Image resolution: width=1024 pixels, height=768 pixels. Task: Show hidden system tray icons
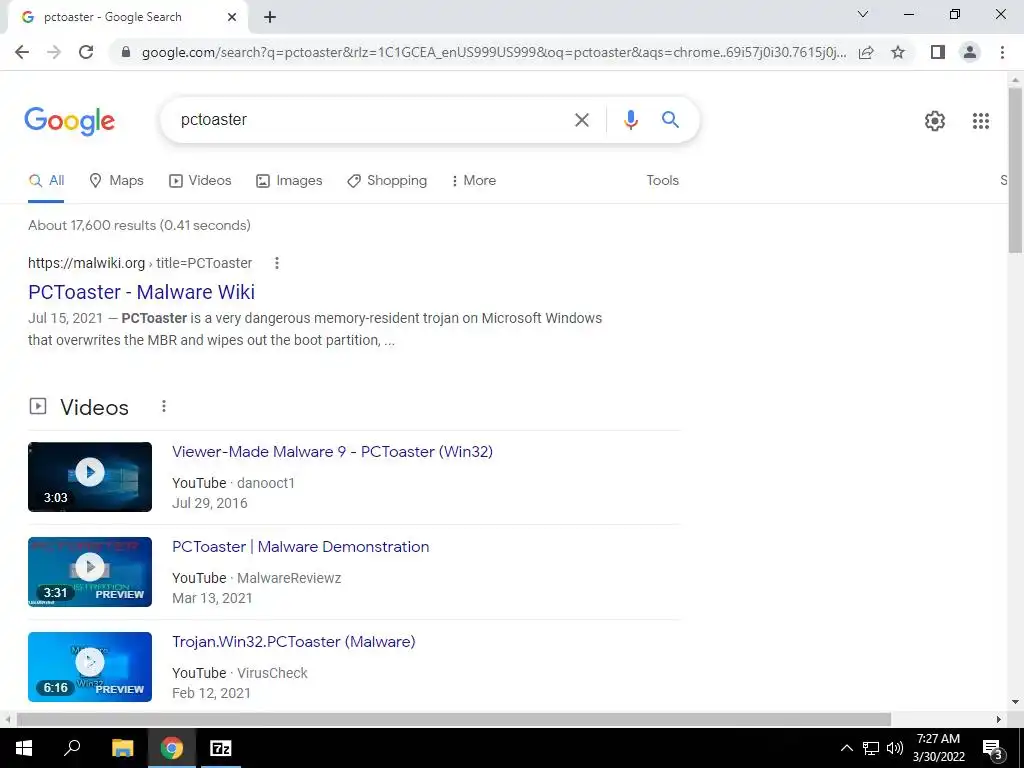tap(846, 748)
